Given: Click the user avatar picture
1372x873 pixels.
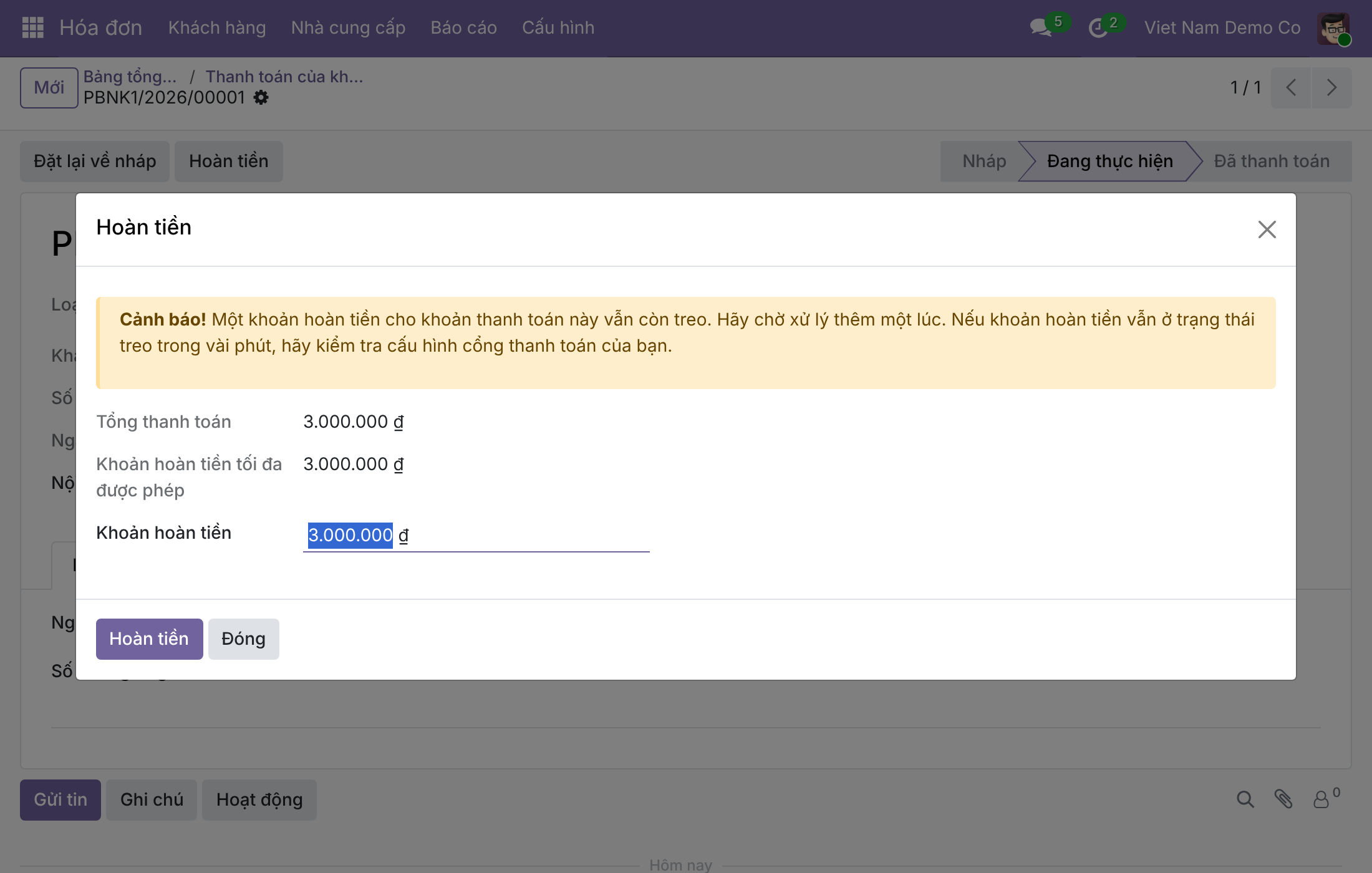Looking at the screenshot, I should tap(1333, 28).
